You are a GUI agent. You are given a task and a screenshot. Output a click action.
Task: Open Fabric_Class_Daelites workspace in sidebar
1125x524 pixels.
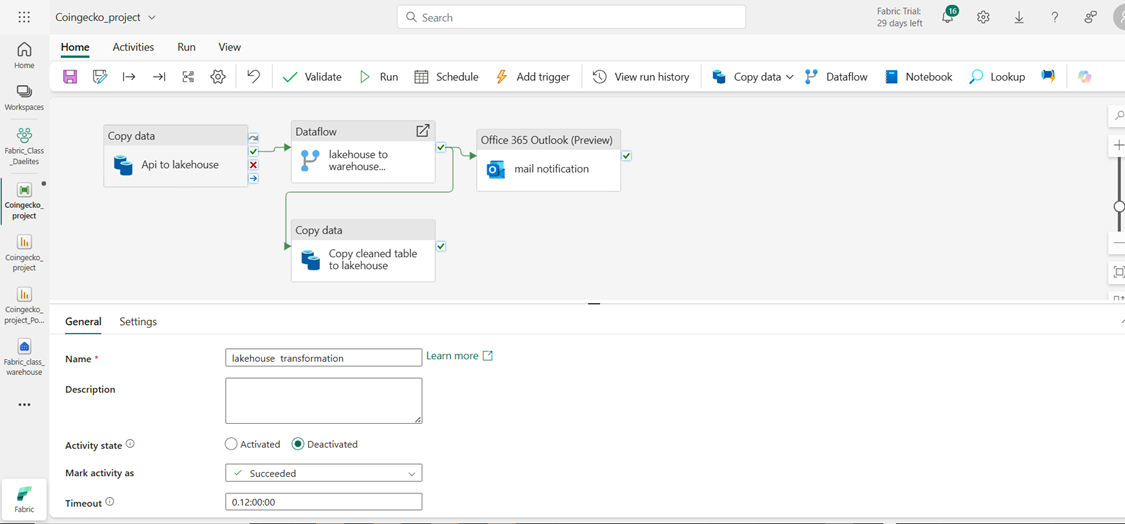[x=24, y=144]
